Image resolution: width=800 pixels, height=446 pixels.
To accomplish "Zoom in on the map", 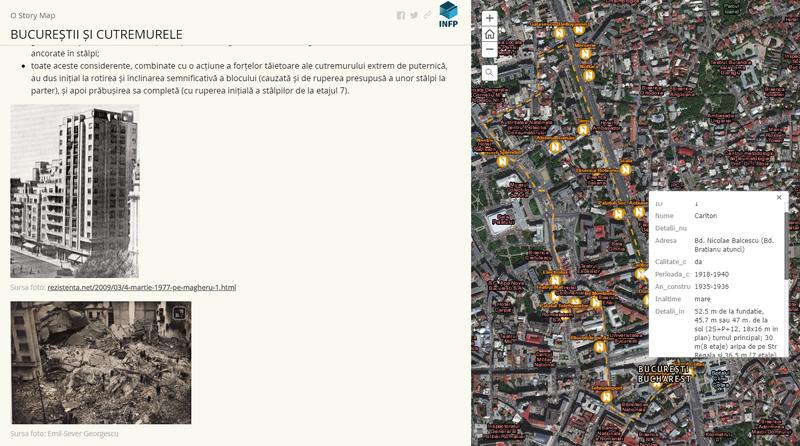I will tap(489, 18).
